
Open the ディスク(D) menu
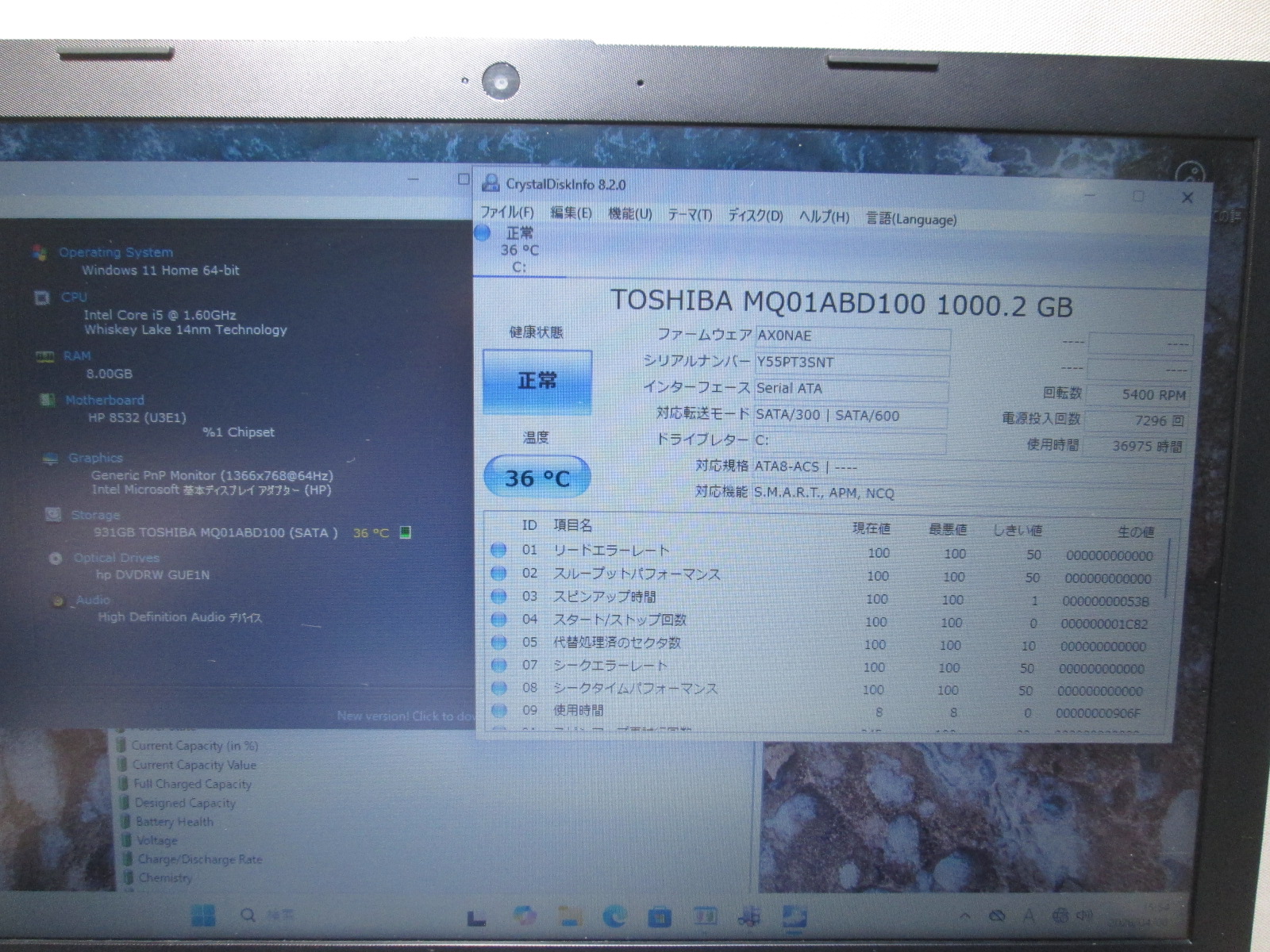tap(755, 216)
